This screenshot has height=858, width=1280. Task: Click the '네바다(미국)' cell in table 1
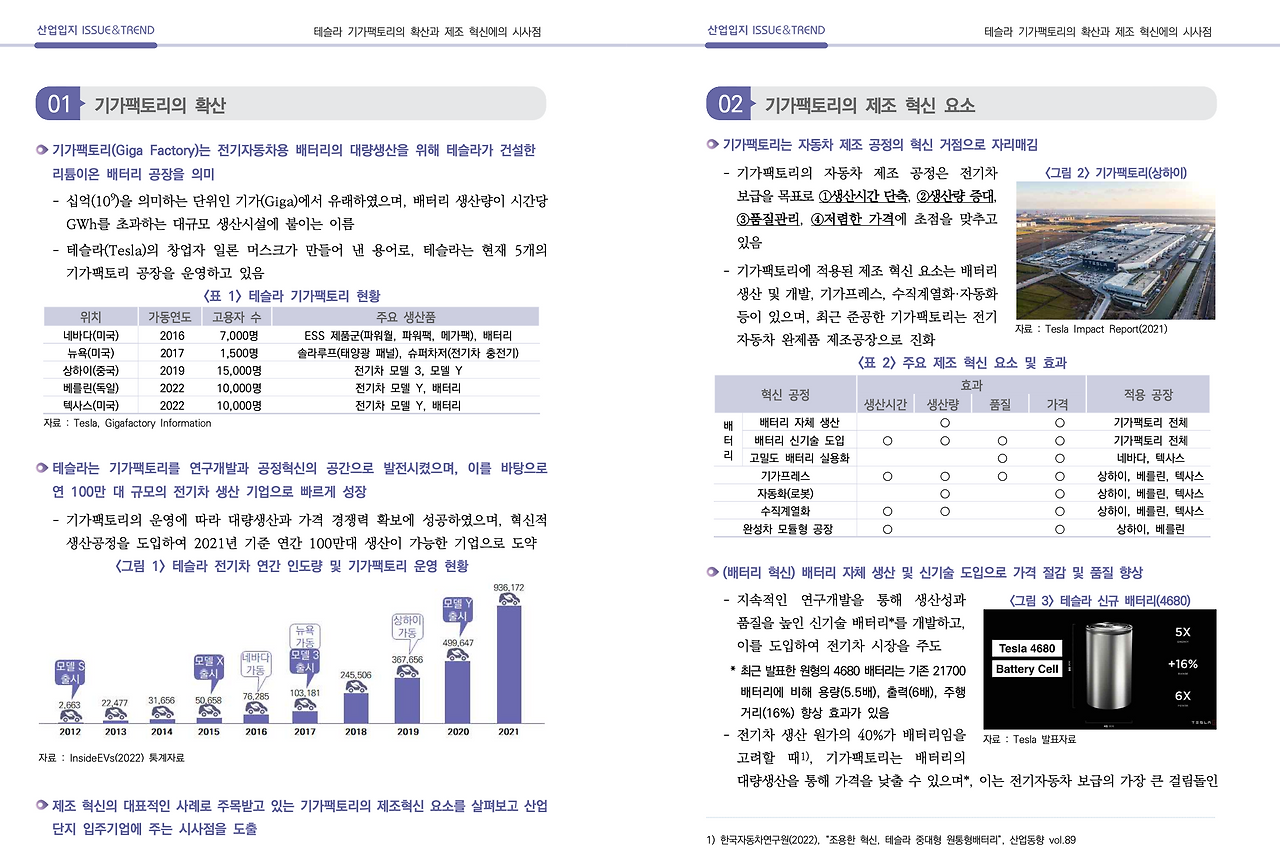pyautogui.click(x=91, y=335)
